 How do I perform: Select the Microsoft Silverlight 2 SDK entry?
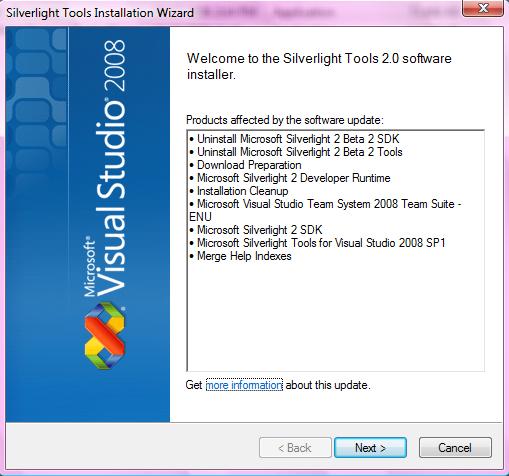[x=256, y=230]
